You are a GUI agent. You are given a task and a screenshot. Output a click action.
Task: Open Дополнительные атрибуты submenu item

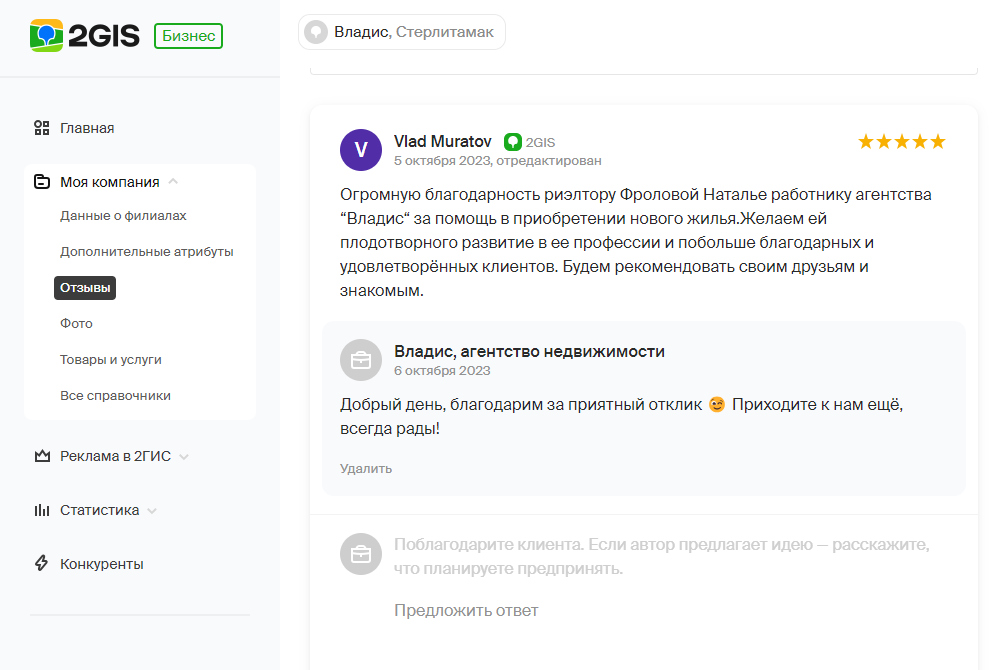point(147,252)
